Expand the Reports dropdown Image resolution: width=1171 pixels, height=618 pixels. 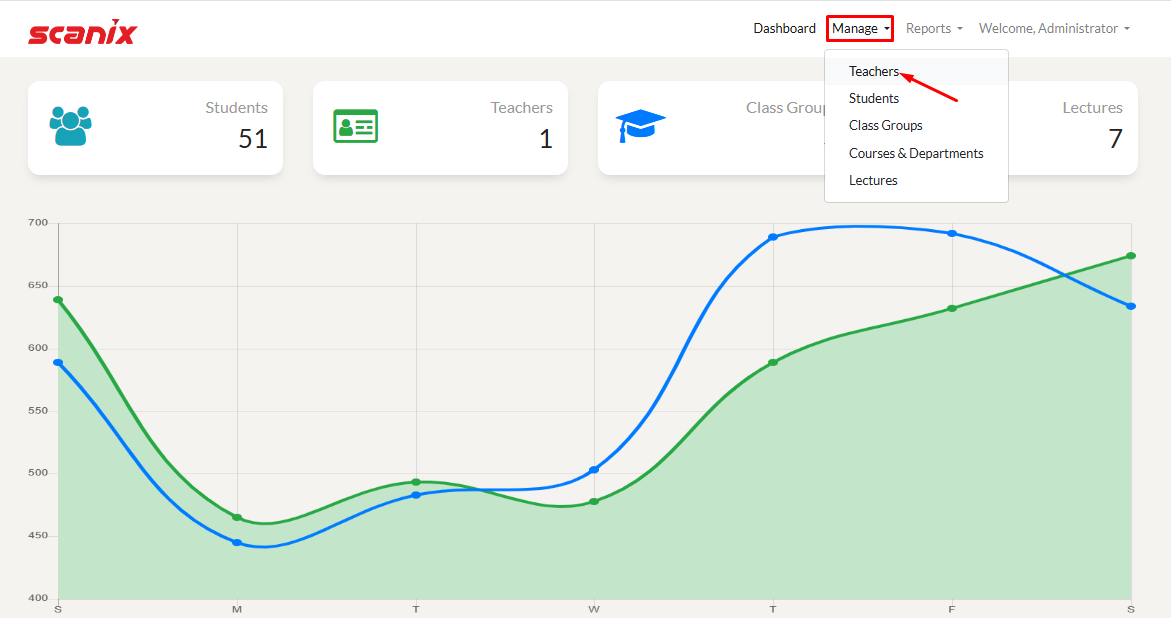coord(934,29)
